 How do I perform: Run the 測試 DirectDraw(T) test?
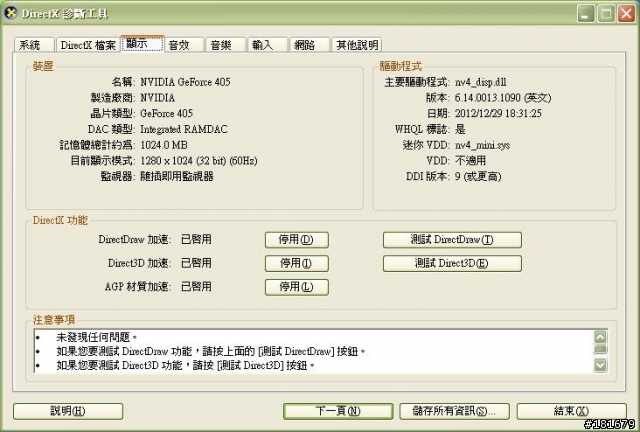coord(452,240)
